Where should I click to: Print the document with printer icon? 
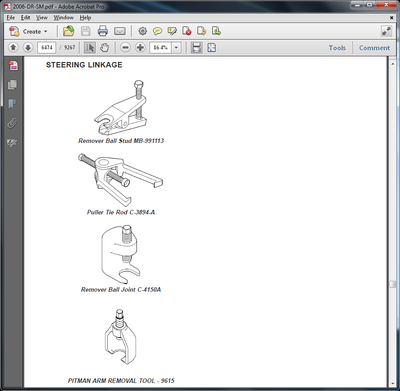point(103,31)
